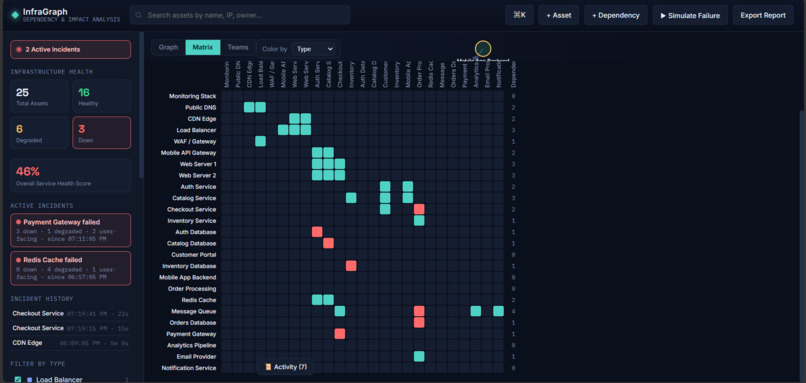
Task: Select Checkout Service 07:19:41 PM history entry
Action: coord(70,314)
